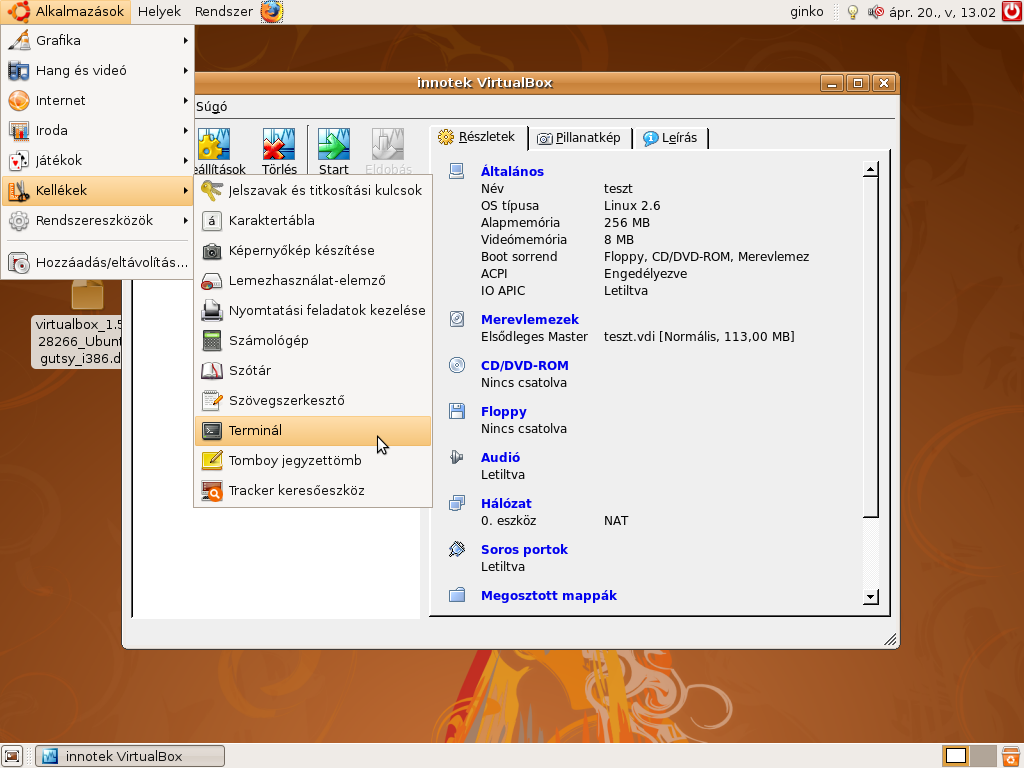1024x768 pixels.
Task: Open the Általános settings link
Action: coord(512,172)
